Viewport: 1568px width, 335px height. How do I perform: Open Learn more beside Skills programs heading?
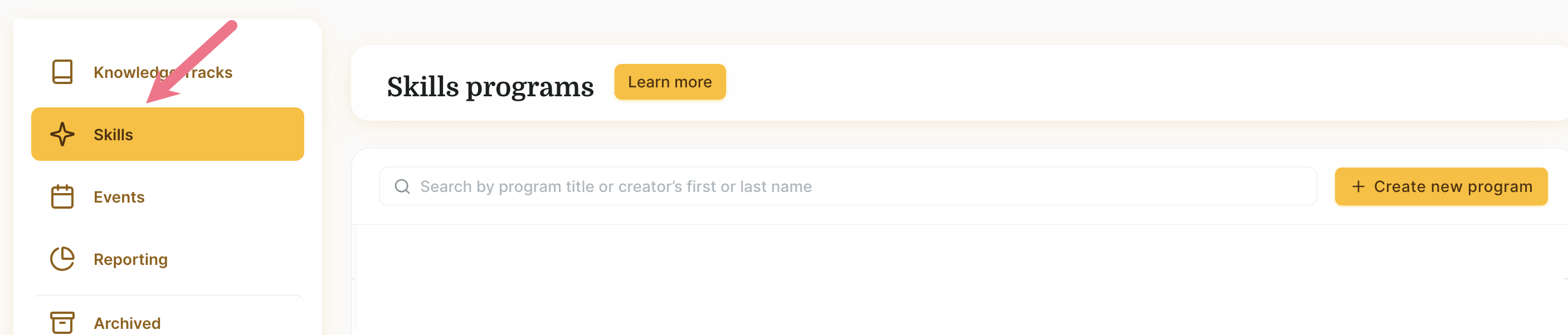670,81
